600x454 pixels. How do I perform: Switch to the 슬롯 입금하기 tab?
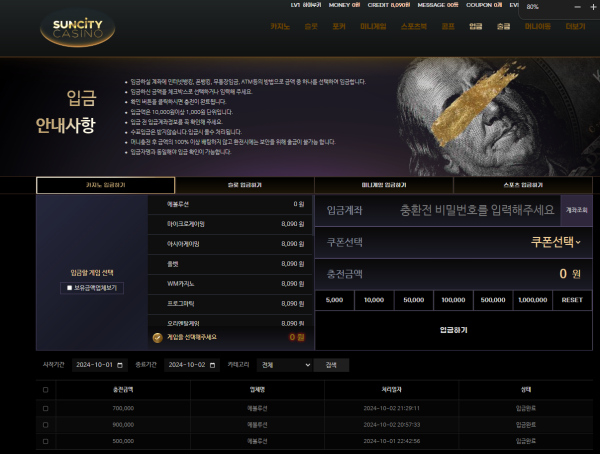pyautogui.click(x=244, y=185)
